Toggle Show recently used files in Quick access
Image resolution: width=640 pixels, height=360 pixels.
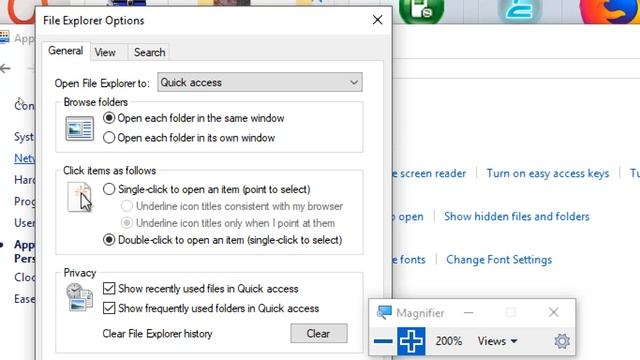click(x=200, y=289)
